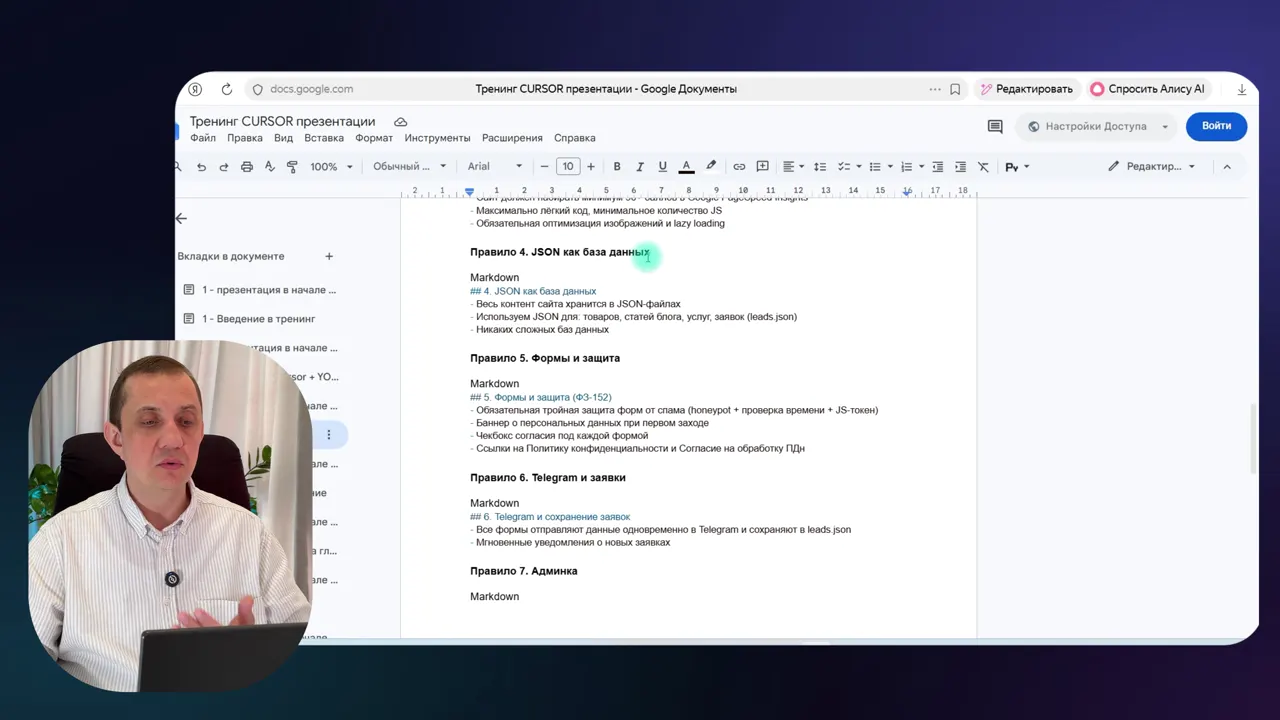1280x720 pixels.
Task: Toggle italic formatting
Action: 640,167
